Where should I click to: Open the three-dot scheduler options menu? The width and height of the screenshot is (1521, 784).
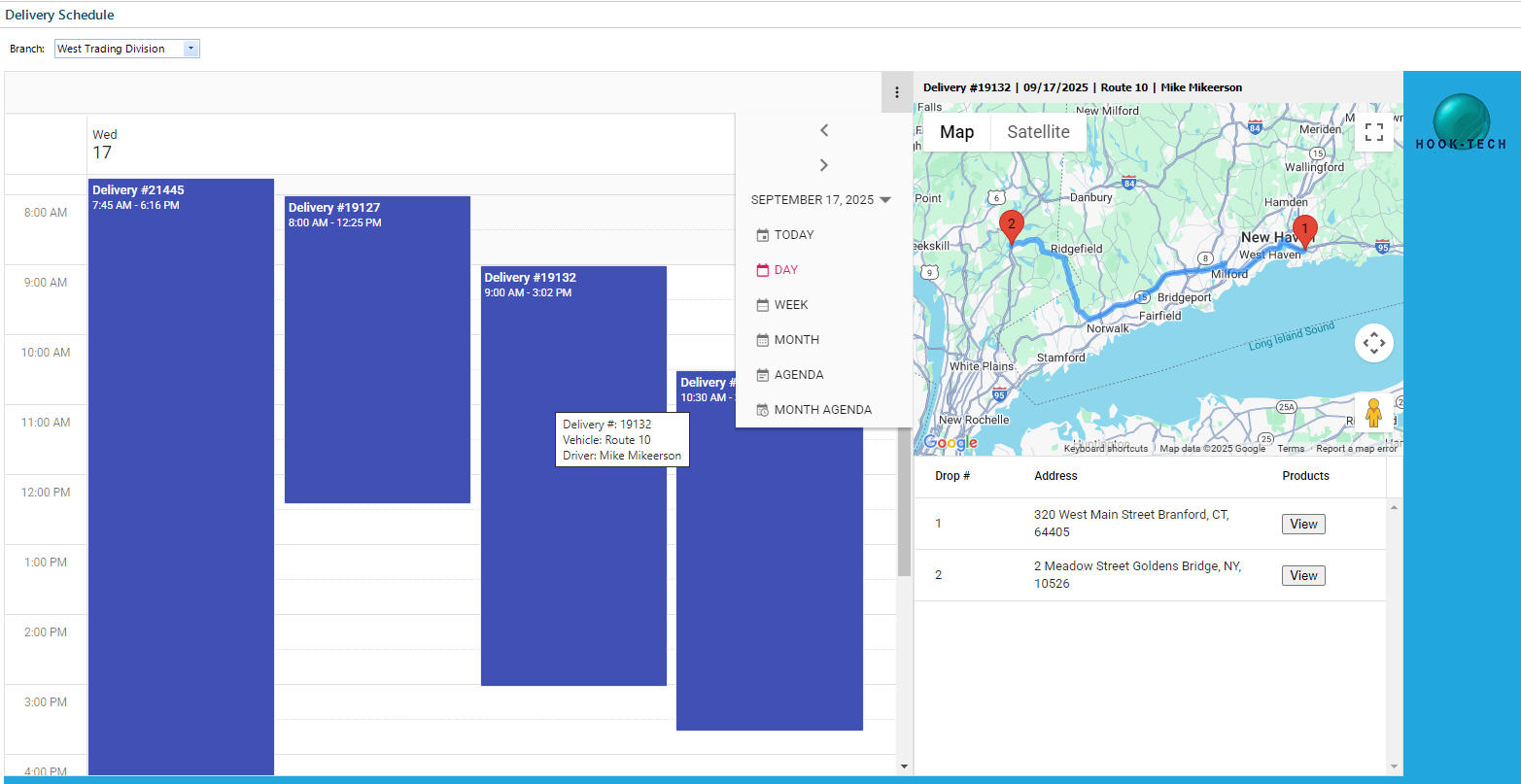pos(896,92)
